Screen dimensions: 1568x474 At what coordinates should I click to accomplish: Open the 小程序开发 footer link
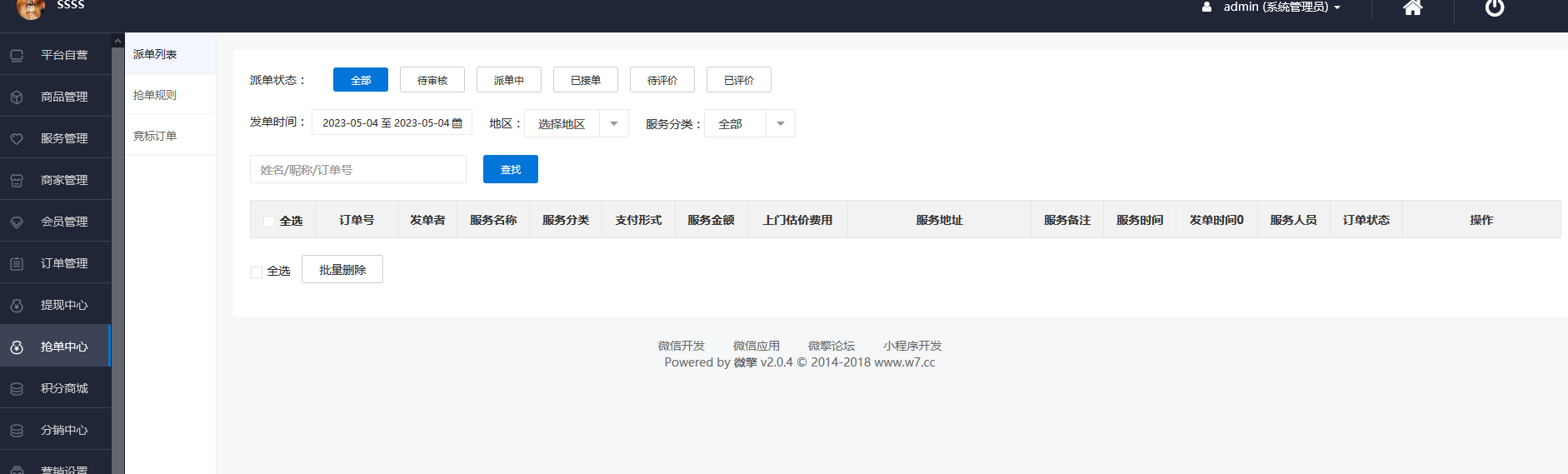click(912, 346)
